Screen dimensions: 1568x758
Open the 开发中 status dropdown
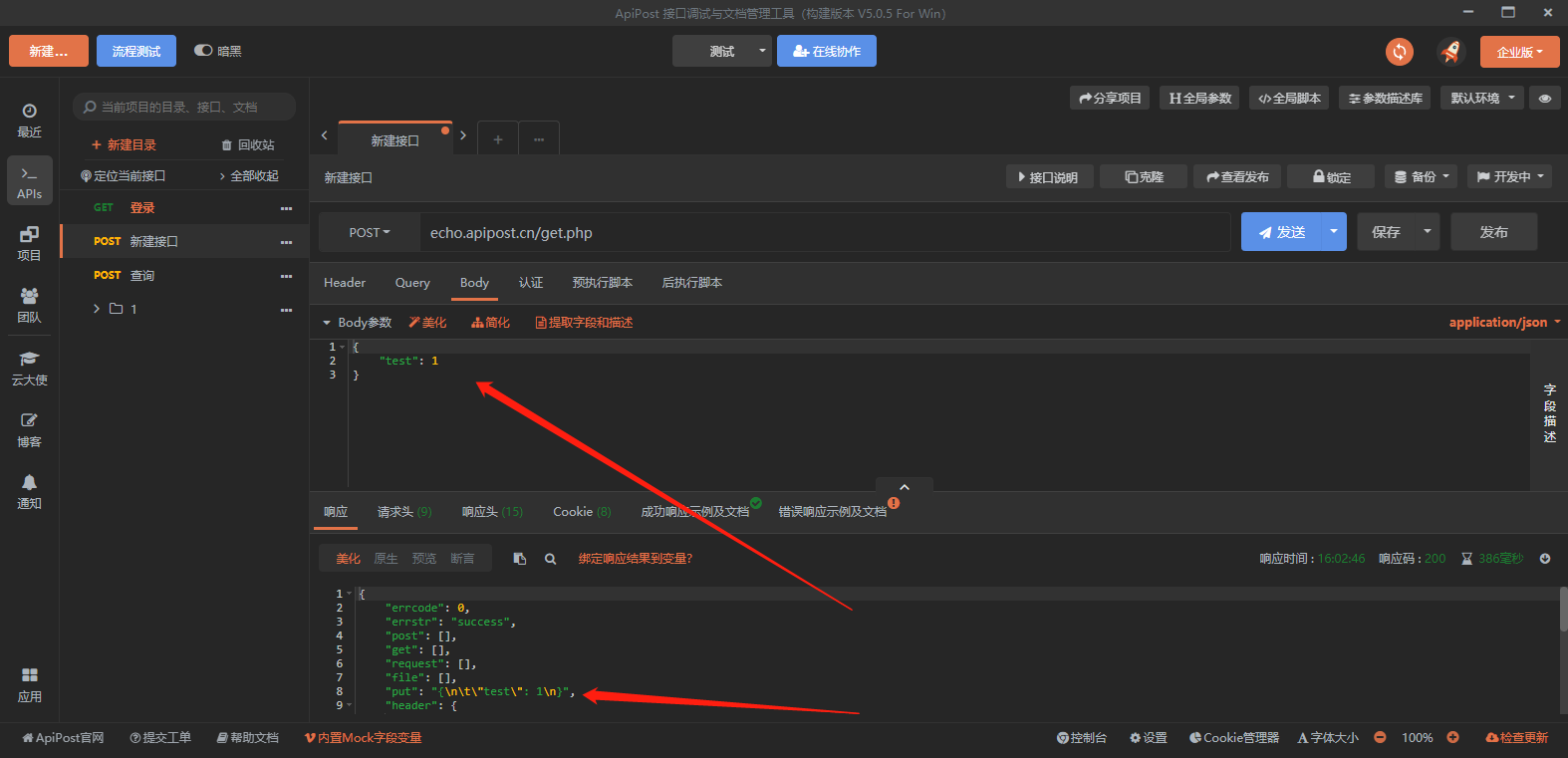point(1510,177)
